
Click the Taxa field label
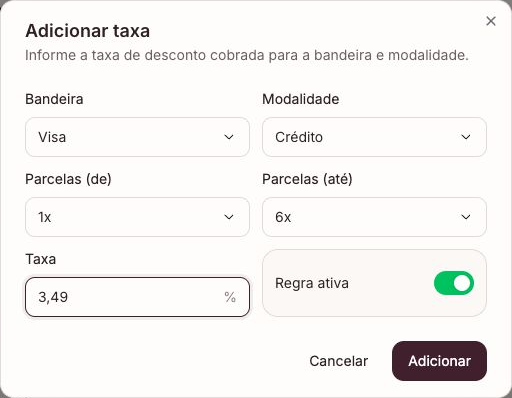point(41,259)
